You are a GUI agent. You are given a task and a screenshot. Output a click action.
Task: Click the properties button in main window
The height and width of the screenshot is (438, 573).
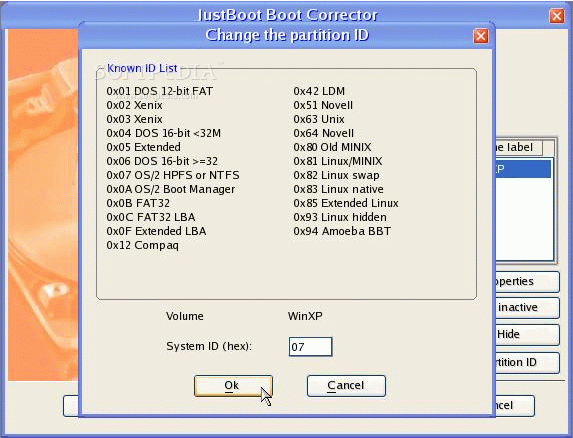527,281
